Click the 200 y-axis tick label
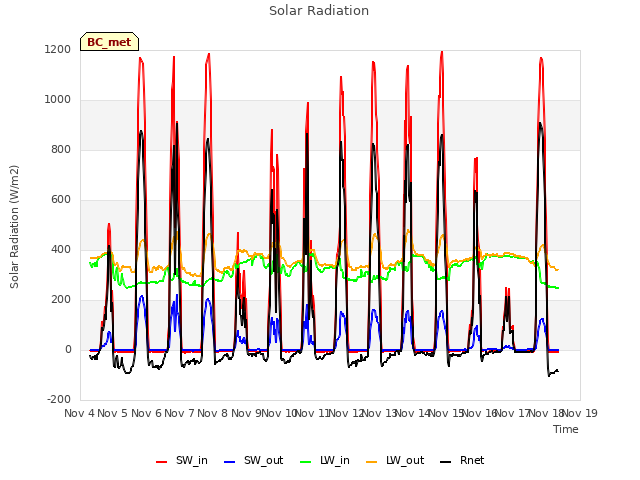 point(61,300)
